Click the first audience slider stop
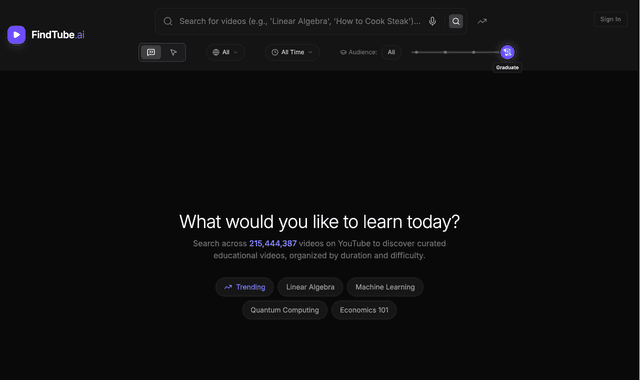The height and width of the screenshot is (380, 640). tap(416, 52)
